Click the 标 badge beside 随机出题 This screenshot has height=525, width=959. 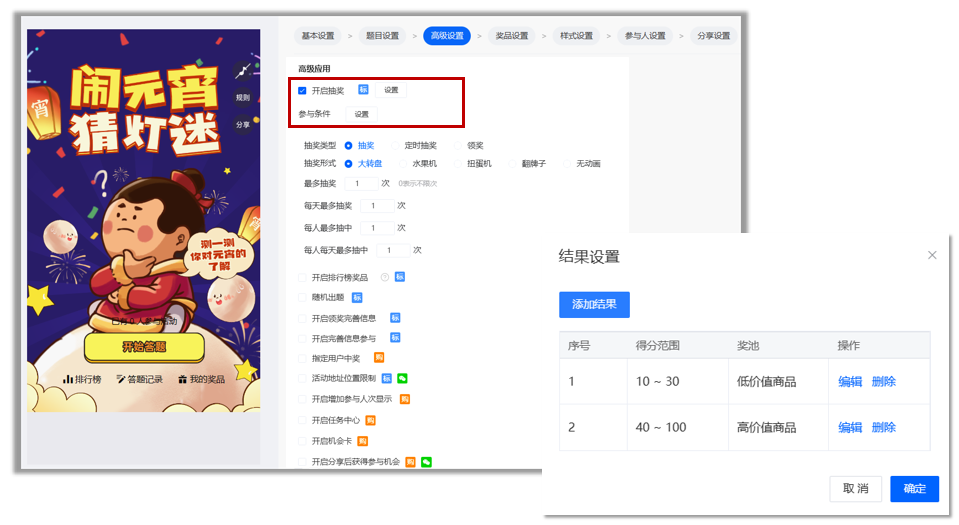point(357,297)
